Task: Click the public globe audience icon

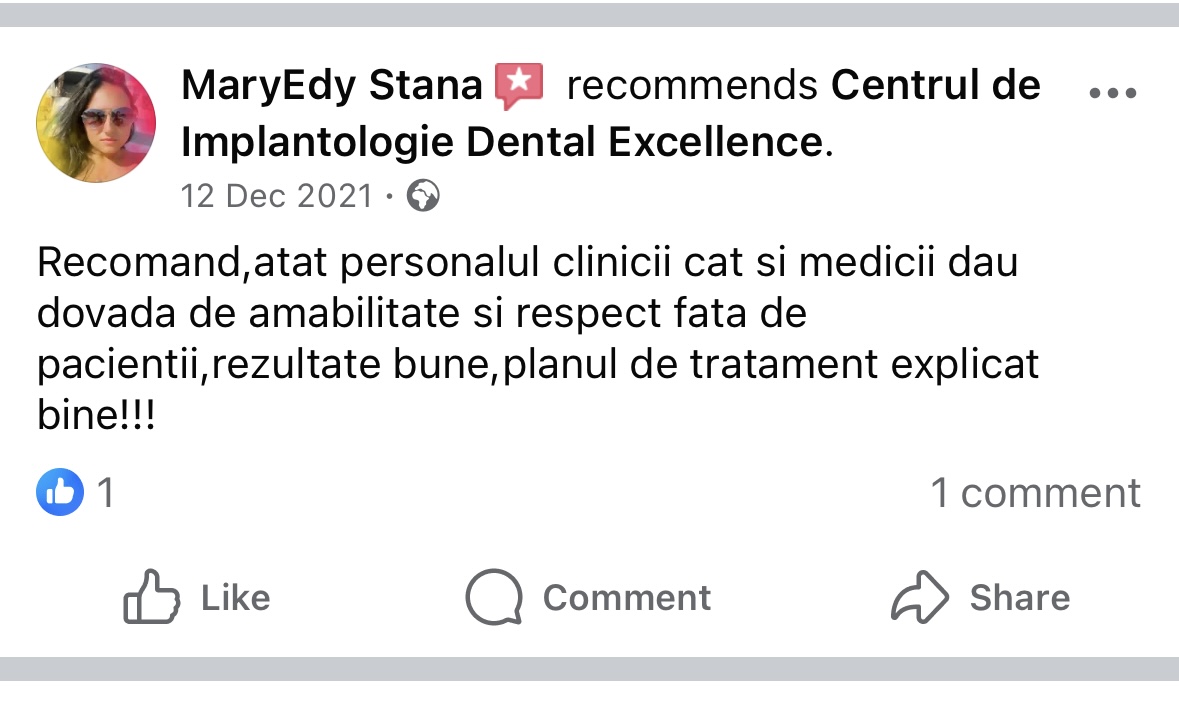Action: pyautogui.click(x=423, y=196)
